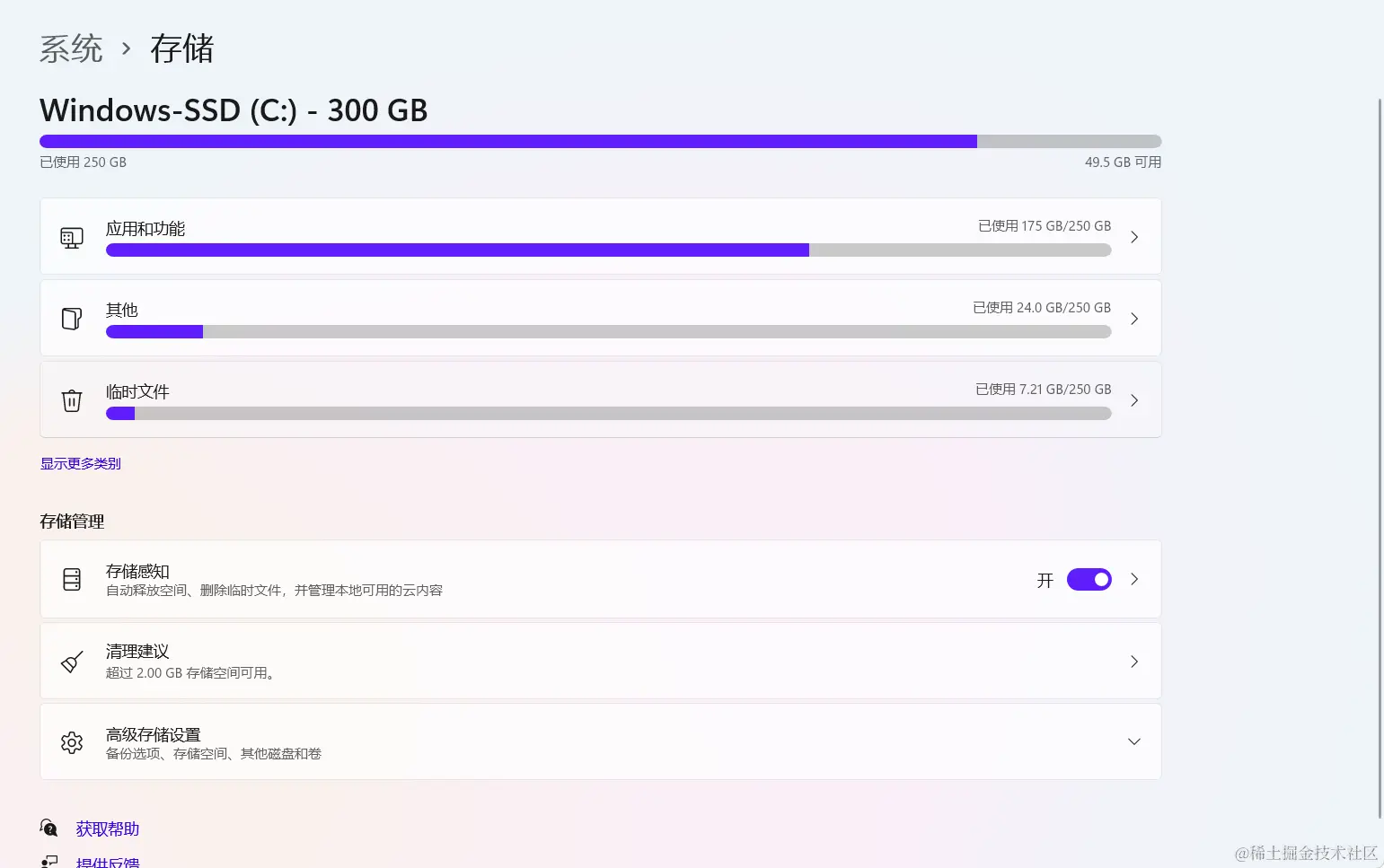The image size is (1384, 868).
Task: Click the Apps and features (应用和功能) icon
Action: pos(72,238)
